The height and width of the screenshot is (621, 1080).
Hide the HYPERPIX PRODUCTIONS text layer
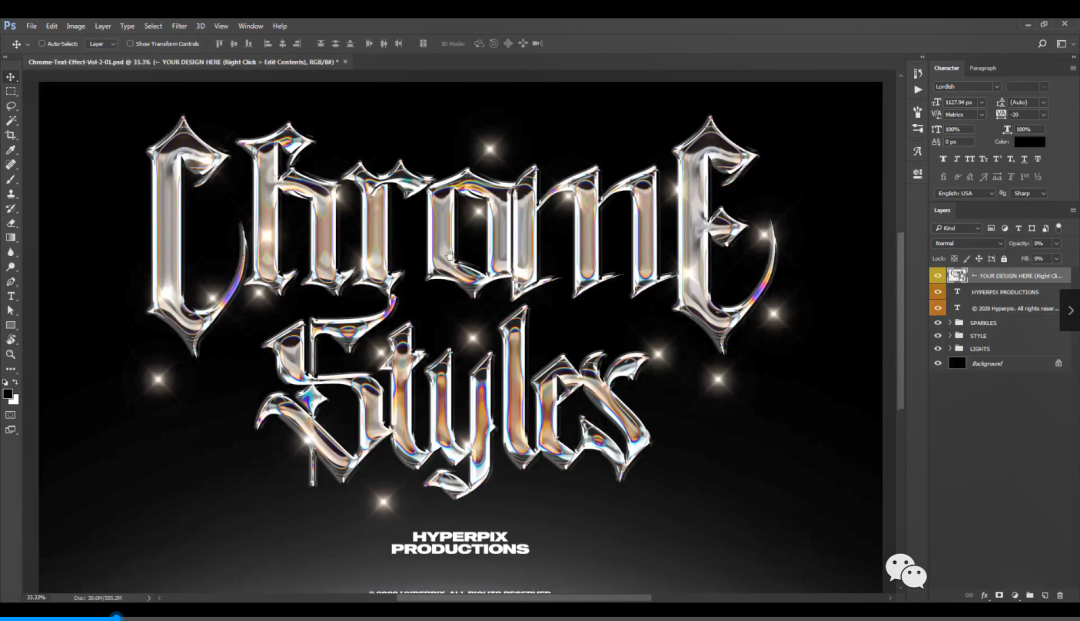[x=937, y=292]
